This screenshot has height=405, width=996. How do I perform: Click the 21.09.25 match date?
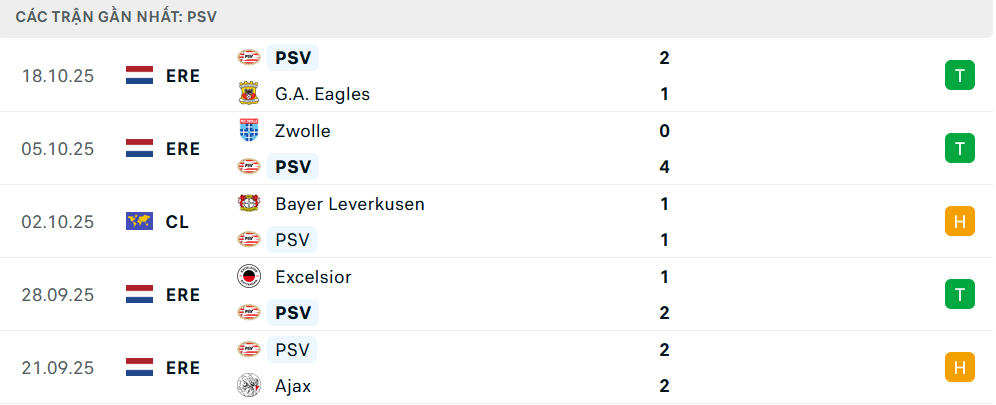coord(57,368)
